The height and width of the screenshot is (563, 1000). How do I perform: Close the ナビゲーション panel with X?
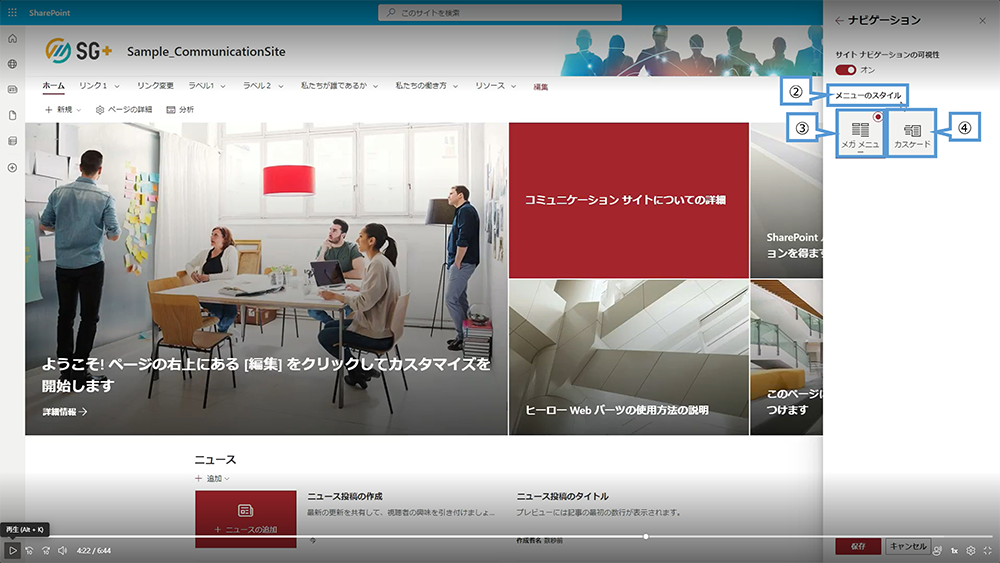(982, 20)
